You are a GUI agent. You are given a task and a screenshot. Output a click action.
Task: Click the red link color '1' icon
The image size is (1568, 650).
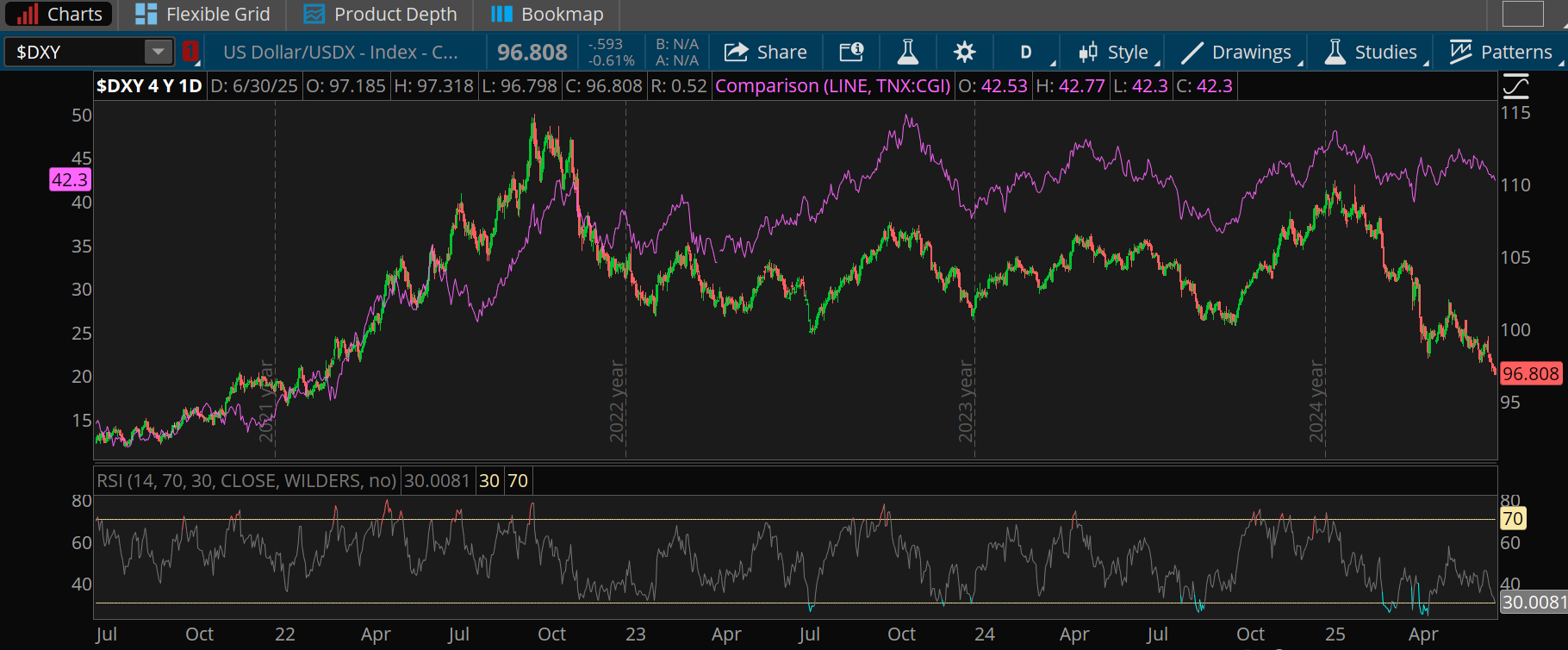coord(190,52)
